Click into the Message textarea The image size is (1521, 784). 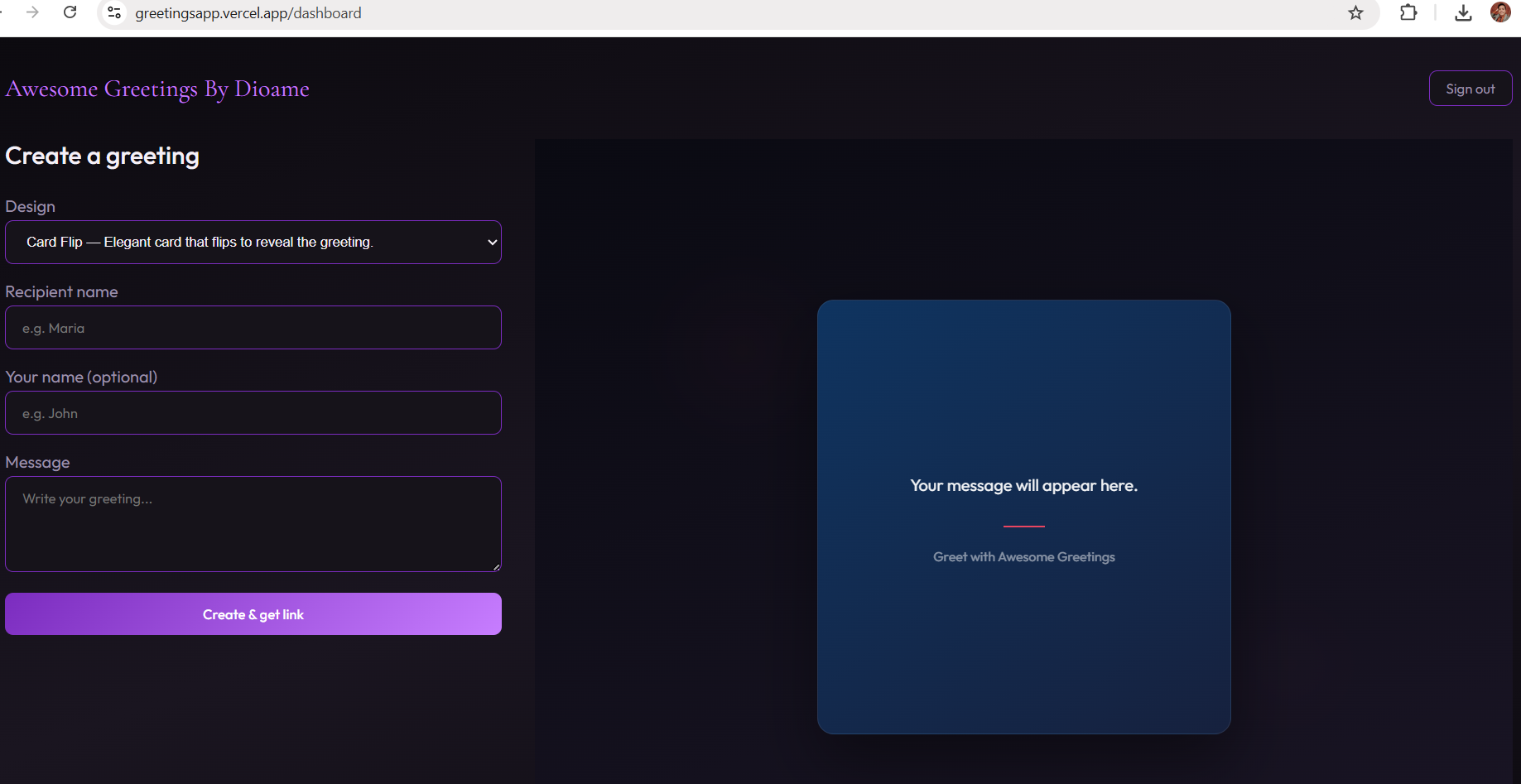pos(253,524)
